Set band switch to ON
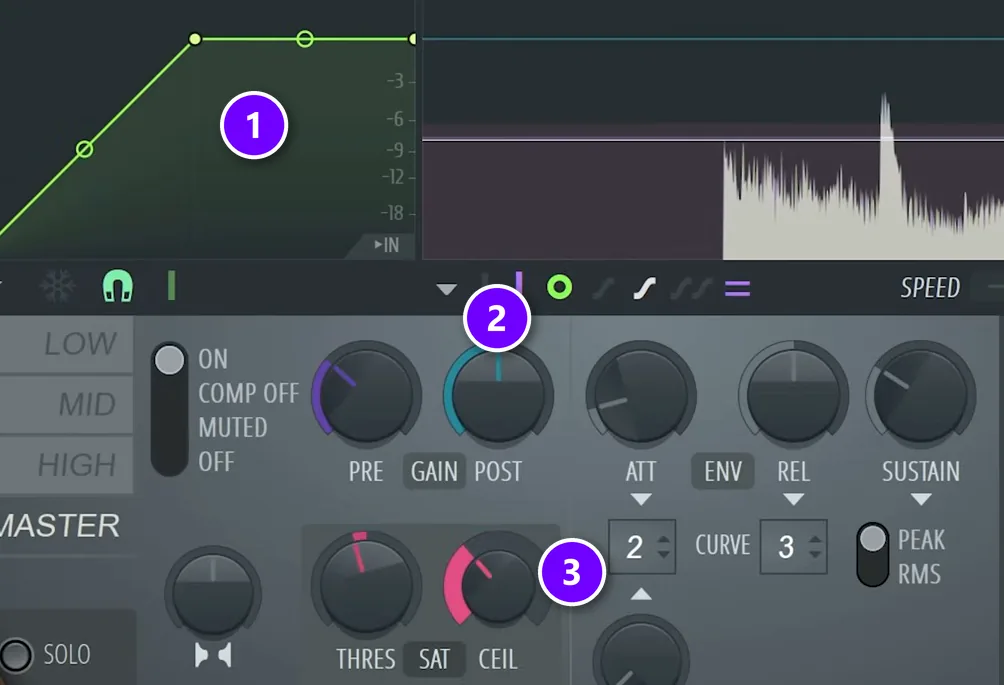The image size is (1004, 685). click(x=213, y=359)
